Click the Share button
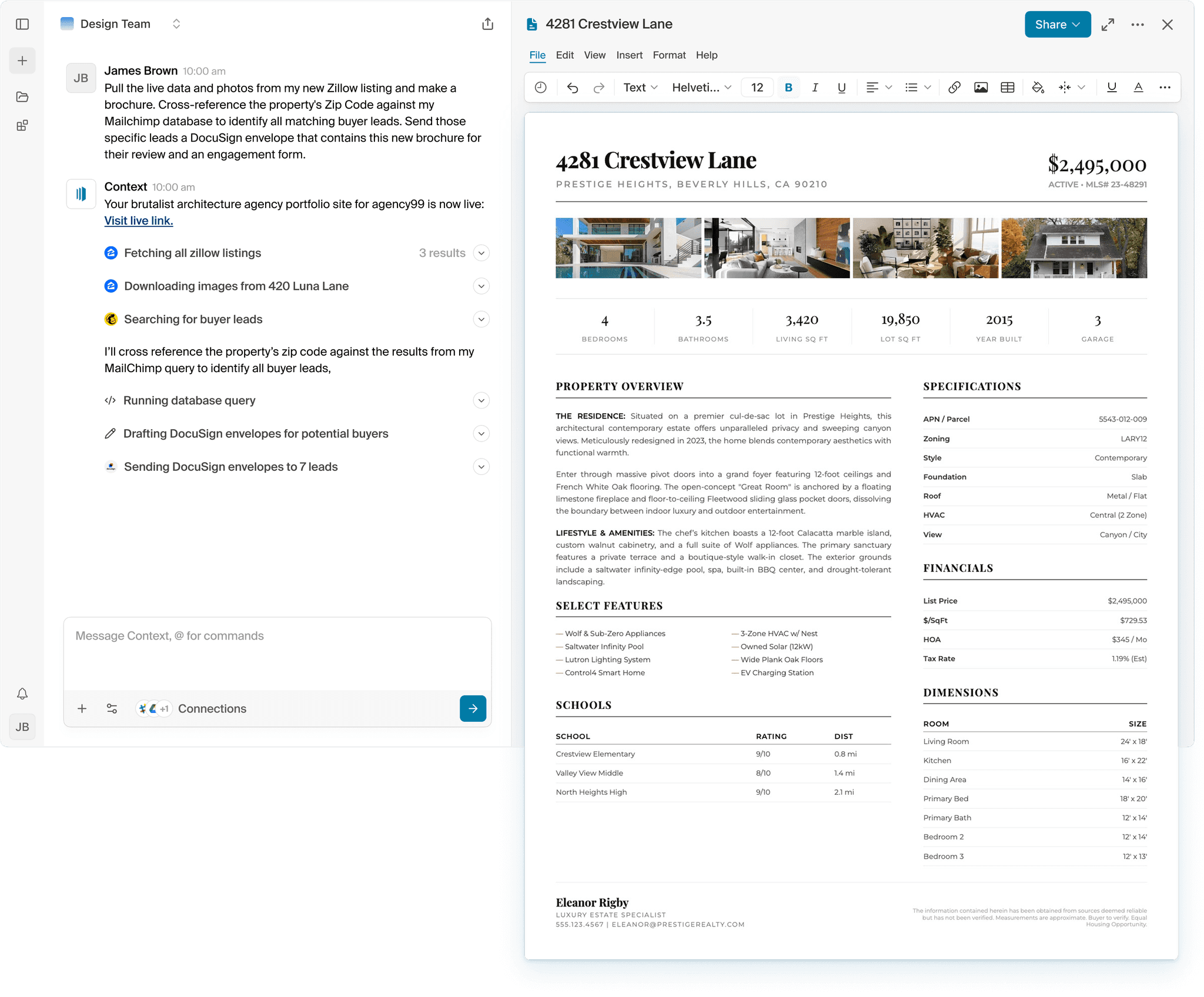1204x997 pixels. [1057, 24]
